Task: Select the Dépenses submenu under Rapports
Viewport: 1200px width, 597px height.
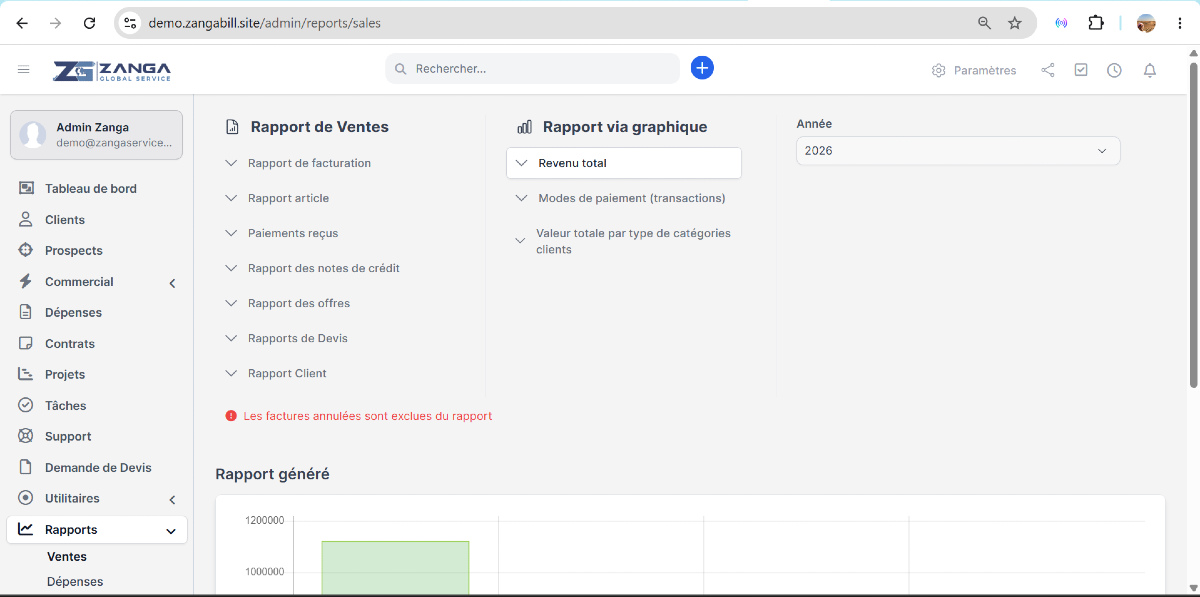Action: click(75, 581)
